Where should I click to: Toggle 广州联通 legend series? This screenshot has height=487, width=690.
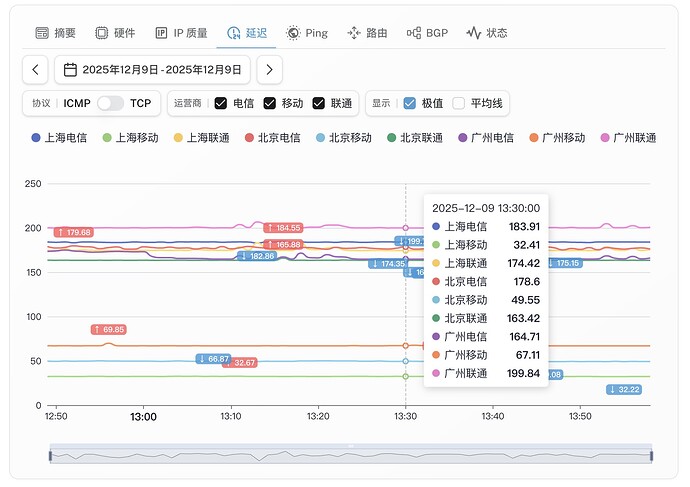[629, 138]
